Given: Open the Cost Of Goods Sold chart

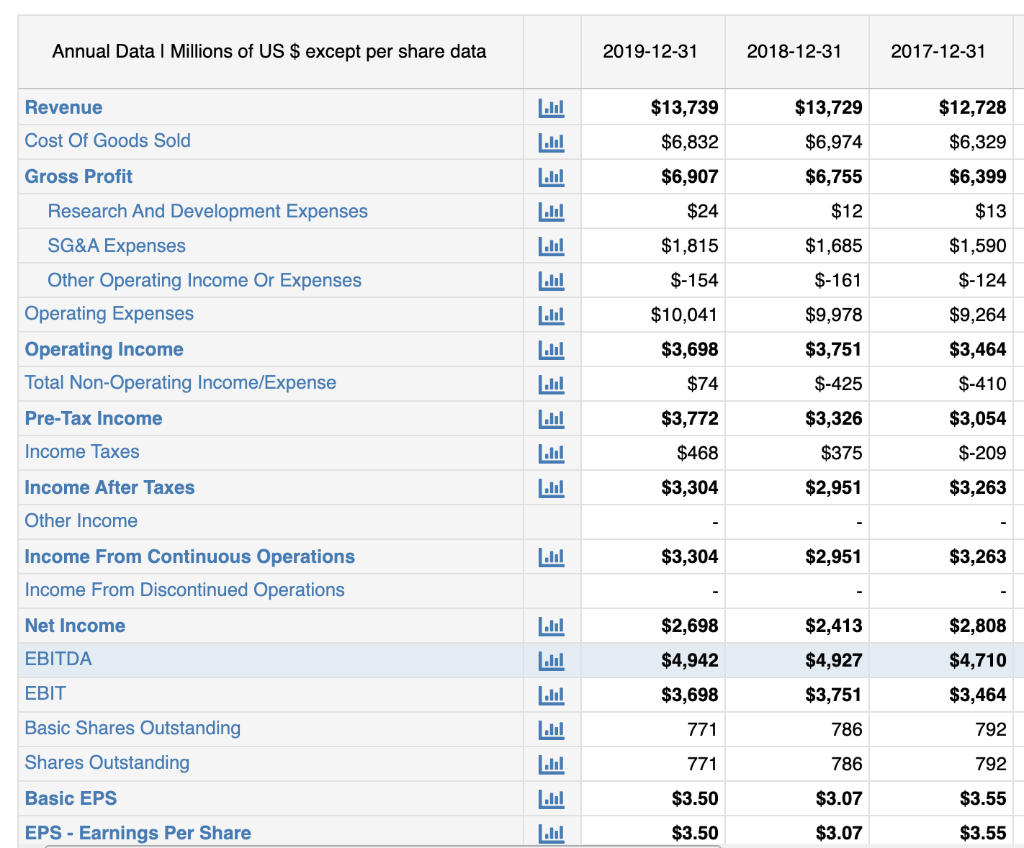Looking at the screenshot, I should click(x=552, y=141).
